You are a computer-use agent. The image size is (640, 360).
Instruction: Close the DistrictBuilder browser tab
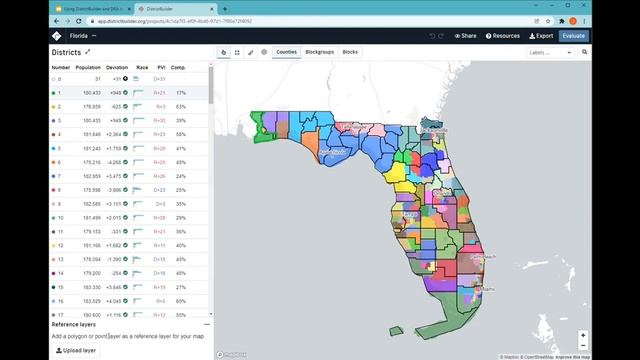(212, 9)
